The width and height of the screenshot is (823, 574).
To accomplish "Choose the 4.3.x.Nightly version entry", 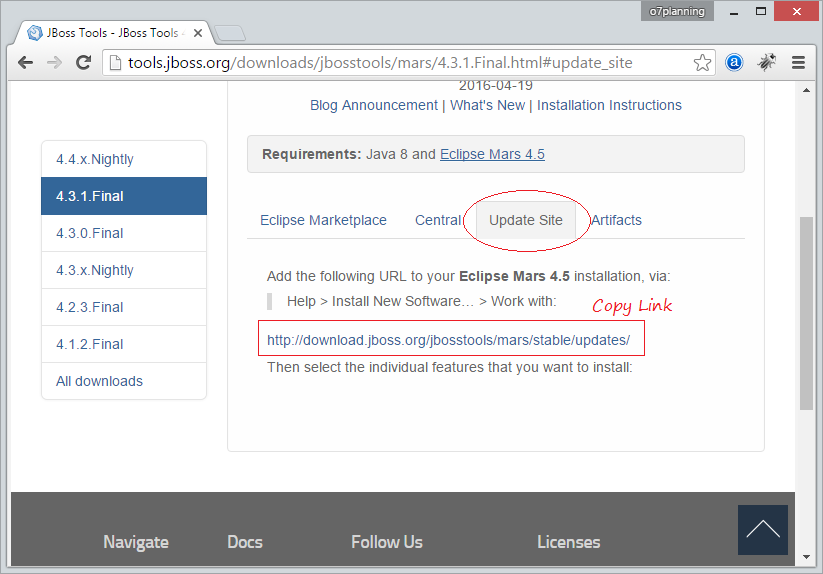I will [124, 270].
